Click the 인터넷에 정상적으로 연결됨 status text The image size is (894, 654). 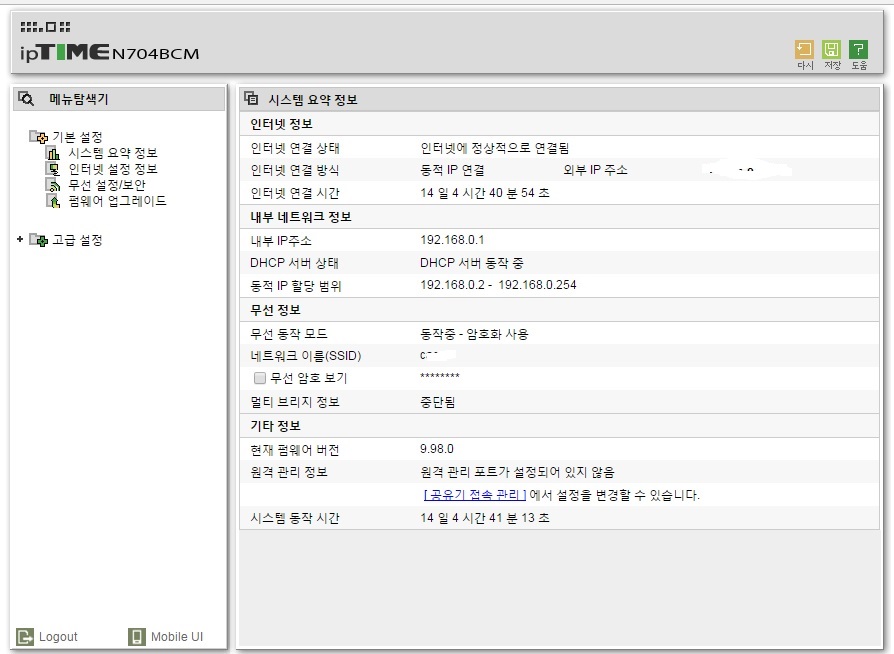(x=495, y=148)
